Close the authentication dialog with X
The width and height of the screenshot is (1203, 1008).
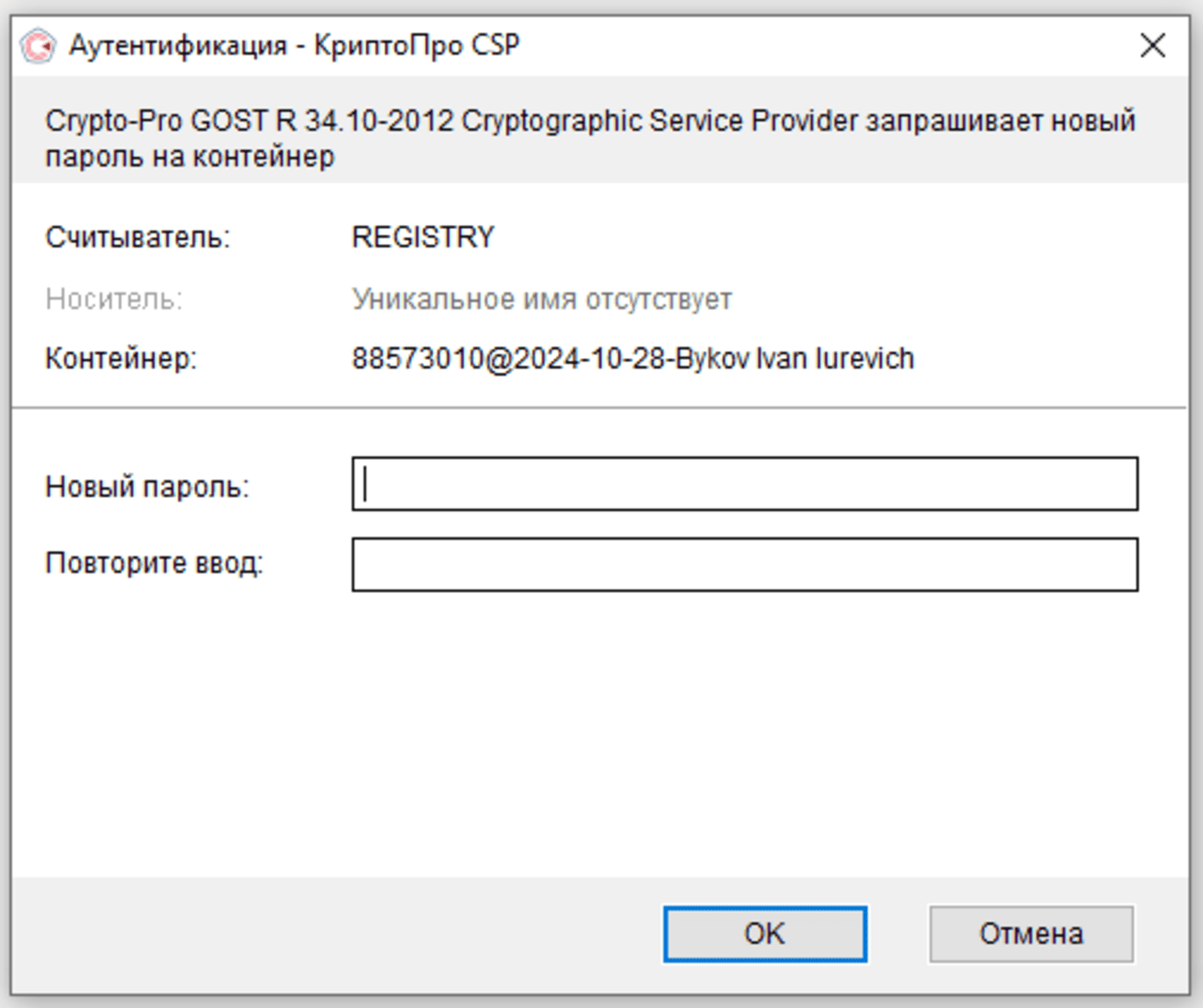tap(1152, 45)
